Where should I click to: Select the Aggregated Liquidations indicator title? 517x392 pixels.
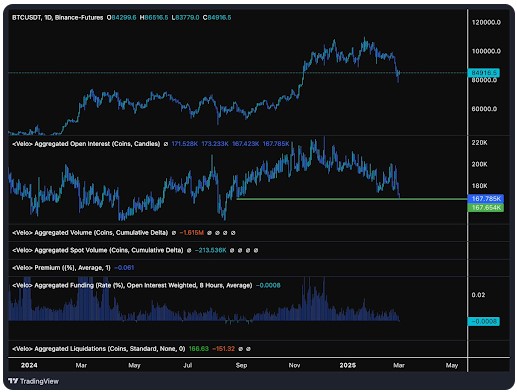tap(99, 349)
